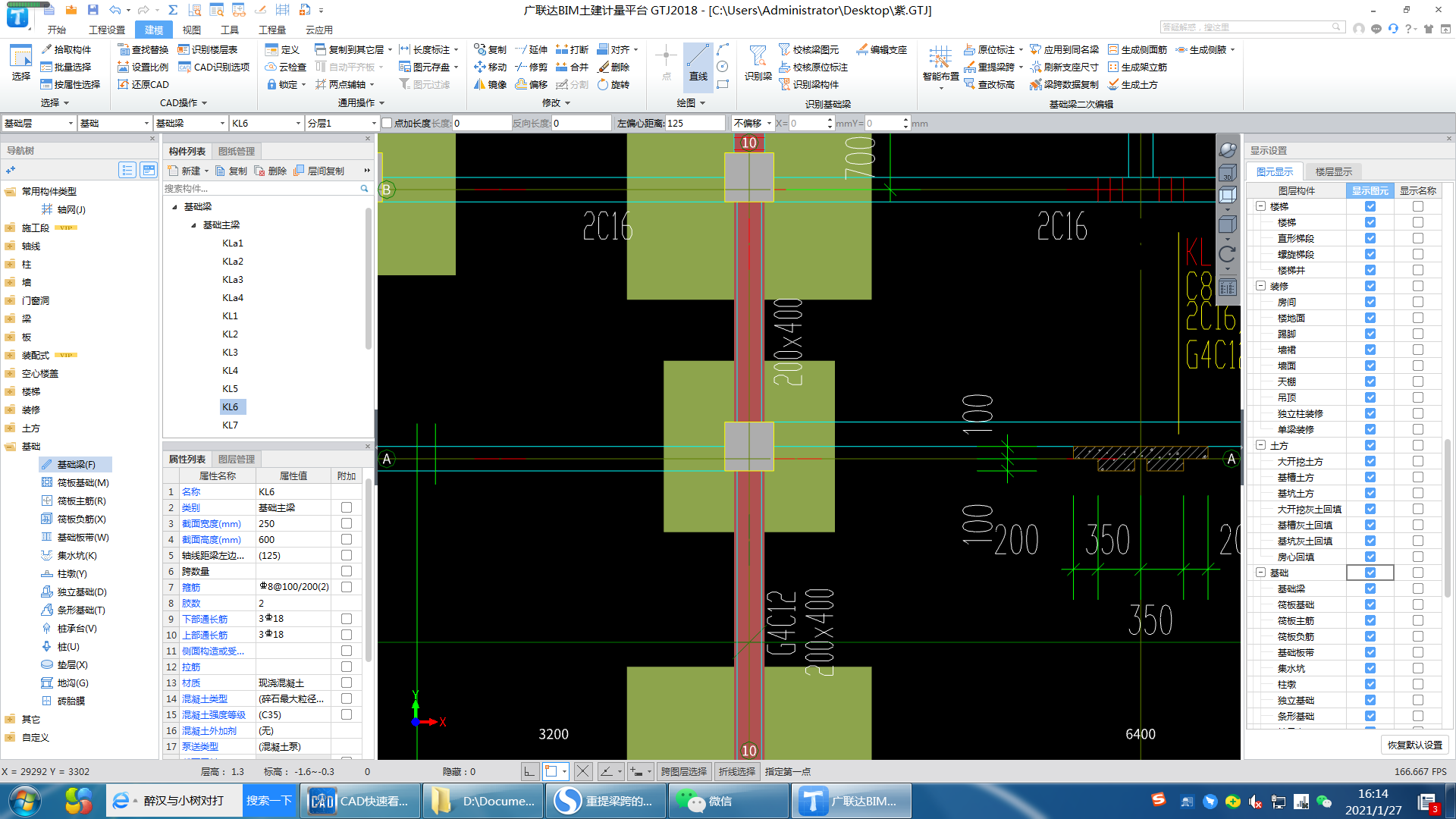Image resolution: width=1456 pixels, height=819 pixels.
Task: Click the 生成土方 generate earthwork tool
Action: pos(1132,84)
